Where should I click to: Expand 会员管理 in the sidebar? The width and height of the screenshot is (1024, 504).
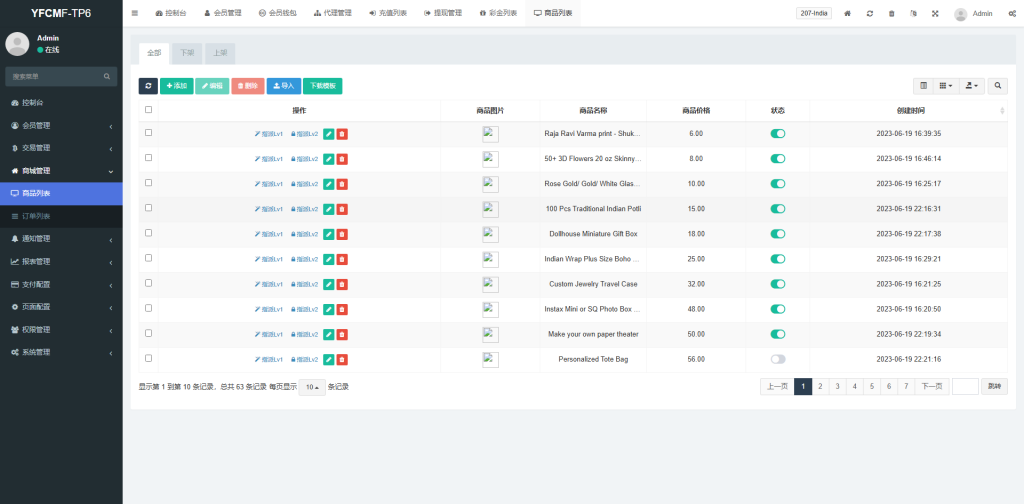point(60,125)
